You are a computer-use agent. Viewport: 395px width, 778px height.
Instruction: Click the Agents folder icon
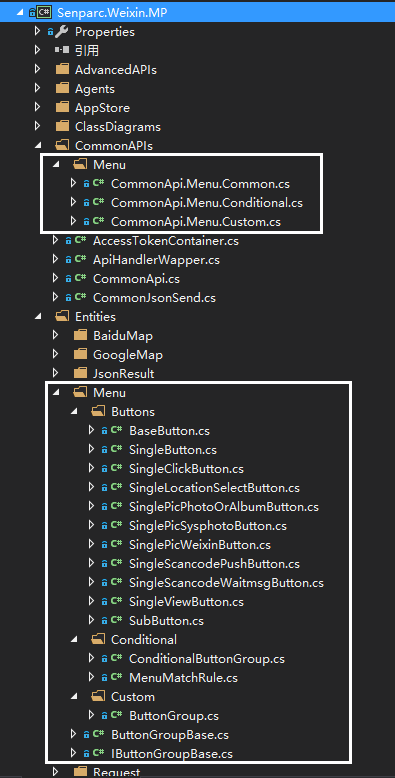62,88
